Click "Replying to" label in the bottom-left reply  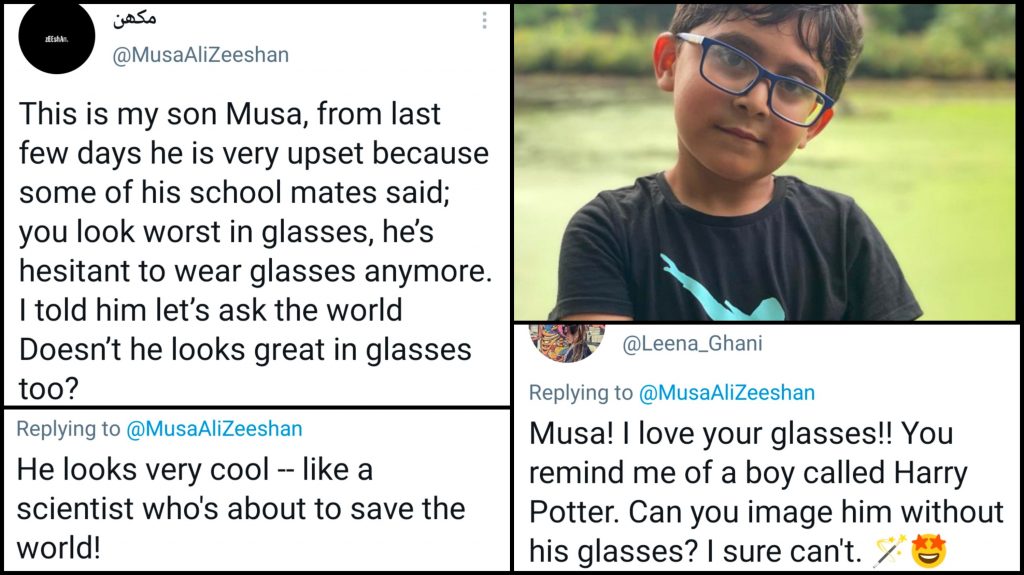click(x=67, y=429)
